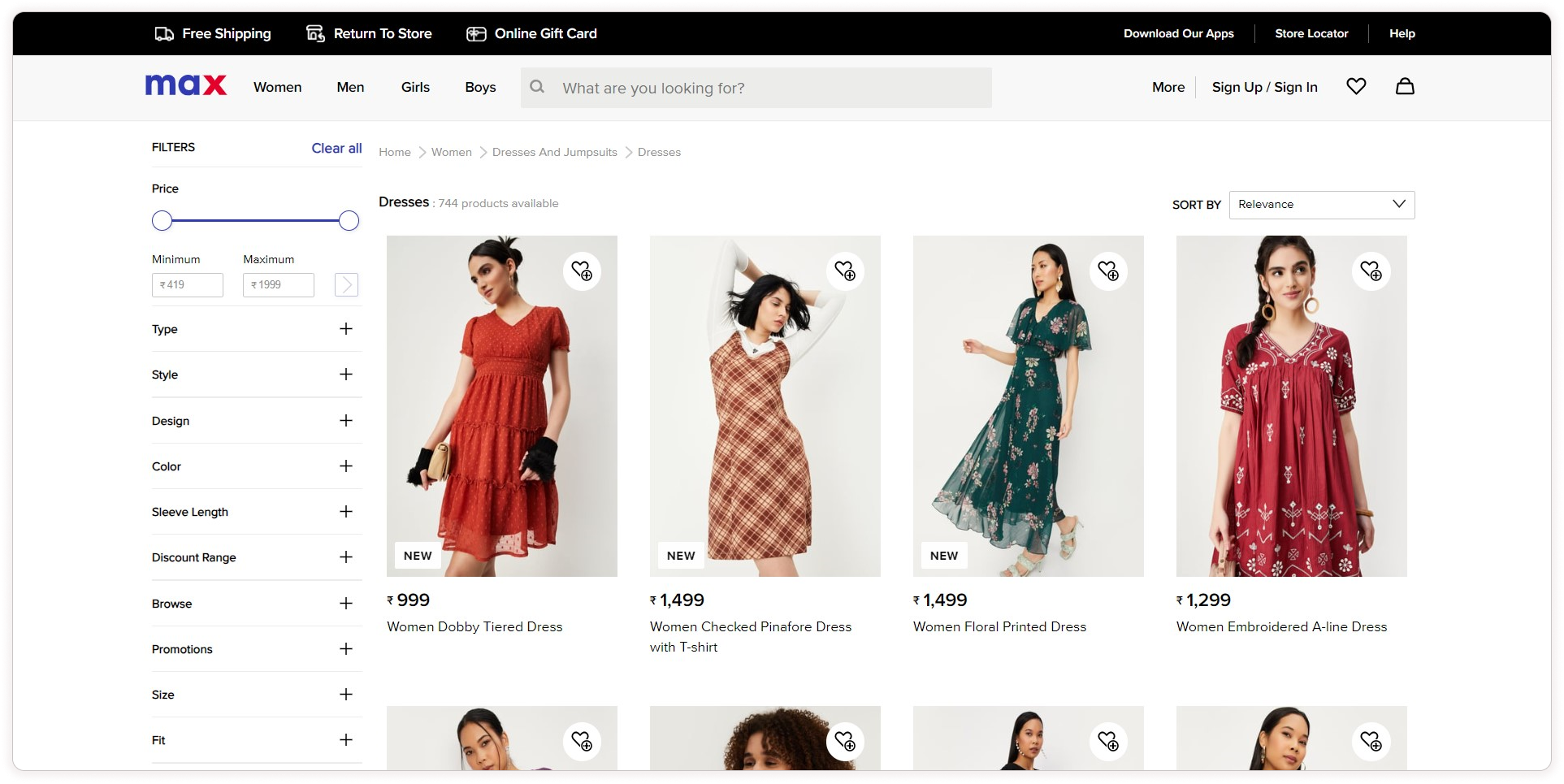The height and width of the screenshot is (784, 1564).
Task: Click Clear all filters link
Action: (336, 148)
